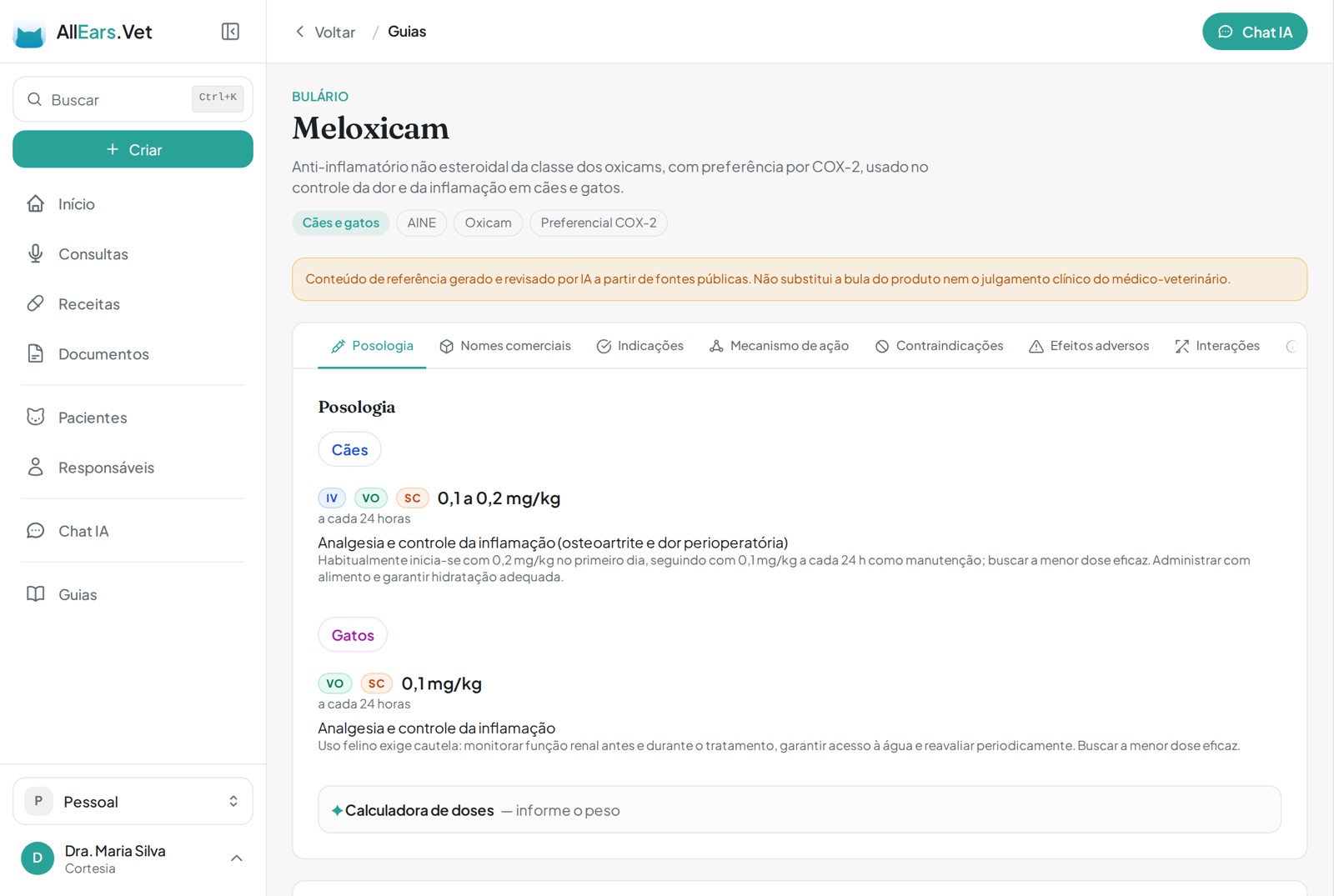Expand the Calculadora de doses panel
The width and height of the screenshot is (1334, 896).
tap(800, 809)
